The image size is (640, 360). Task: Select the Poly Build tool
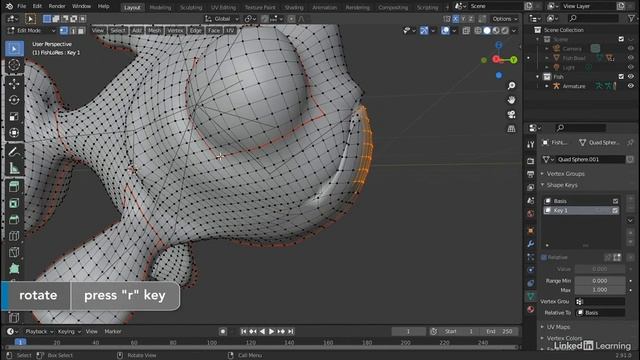(x=14, y=269)
